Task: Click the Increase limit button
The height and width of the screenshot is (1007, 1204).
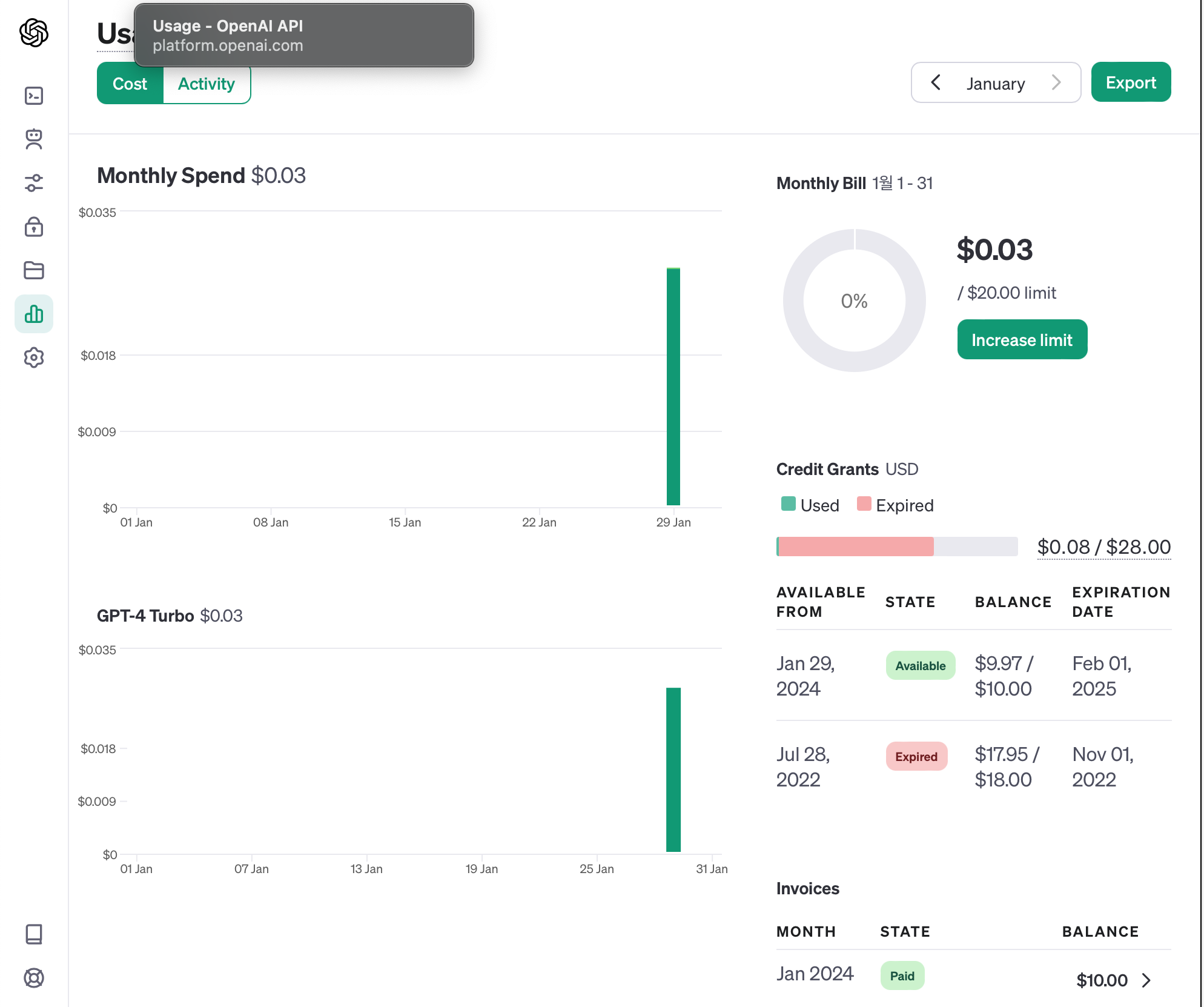Action: [x=1022, y=340]
